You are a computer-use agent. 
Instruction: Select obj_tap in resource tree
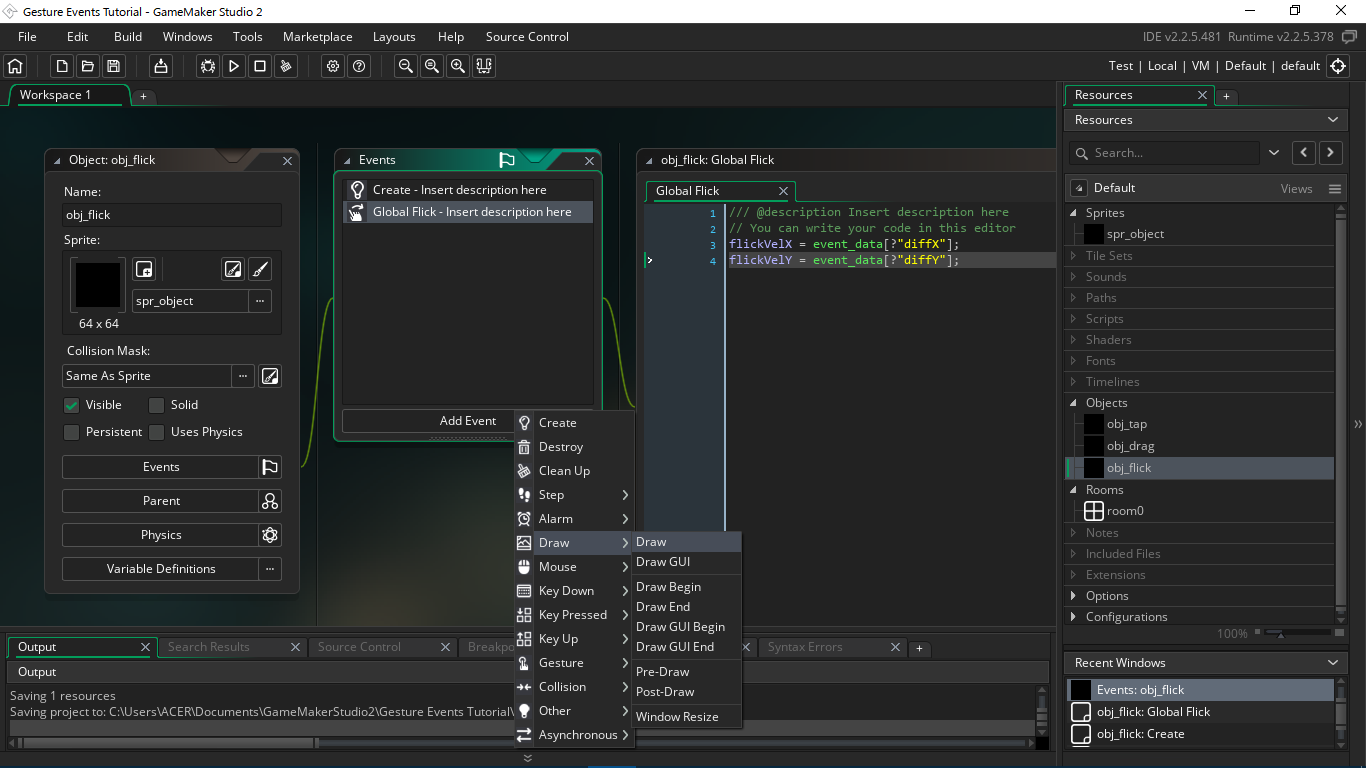pyautogui.click(x=1126, y=424)
